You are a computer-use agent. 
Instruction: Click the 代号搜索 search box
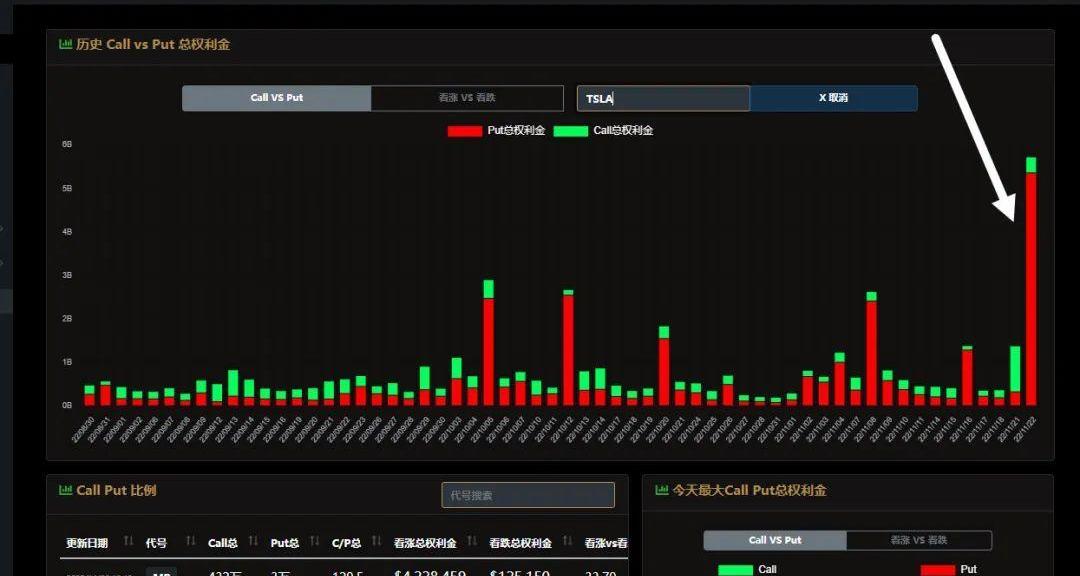pyautogui.click(x=527, y=495)
